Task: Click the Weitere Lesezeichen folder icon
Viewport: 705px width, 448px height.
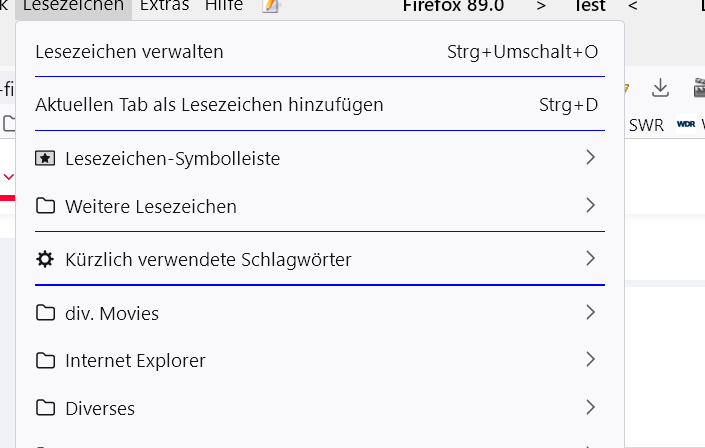Action: (x=44, y=207)
